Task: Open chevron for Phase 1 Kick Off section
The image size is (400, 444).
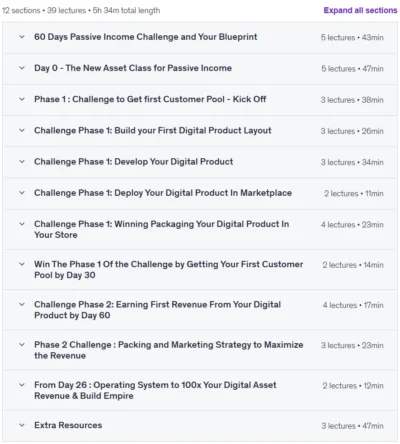Action: pyautogui.click(x=22, y=99)
